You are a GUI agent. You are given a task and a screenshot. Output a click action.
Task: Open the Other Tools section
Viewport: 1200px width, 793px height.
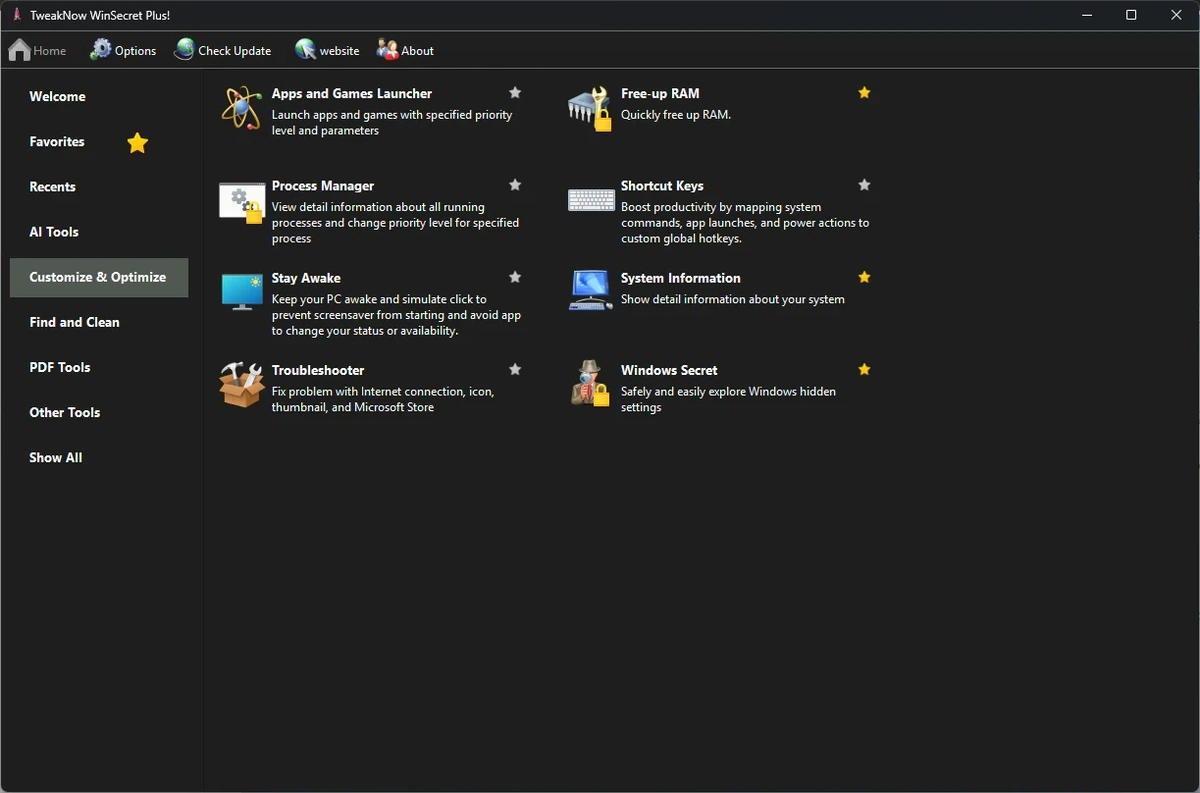pyautogui.click(x=99, y=412)
